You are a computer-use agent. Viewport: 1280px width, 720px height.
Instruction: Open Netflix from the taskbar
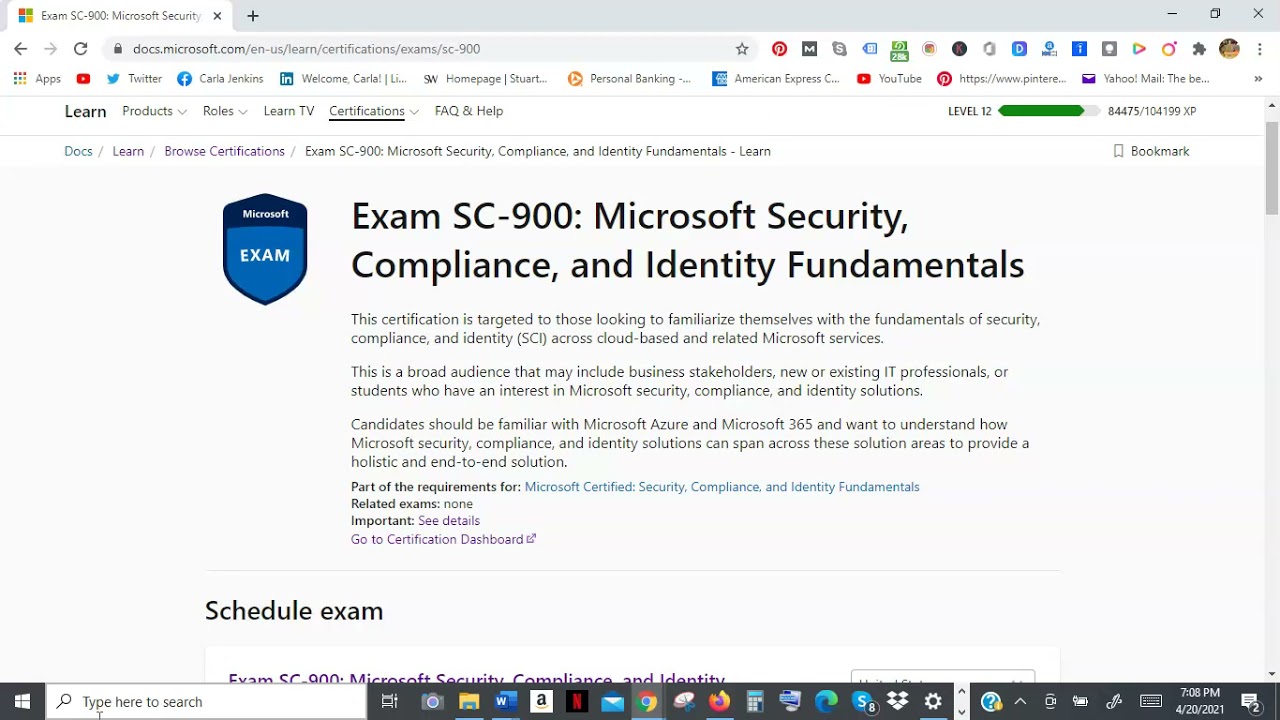pos(577,702)
